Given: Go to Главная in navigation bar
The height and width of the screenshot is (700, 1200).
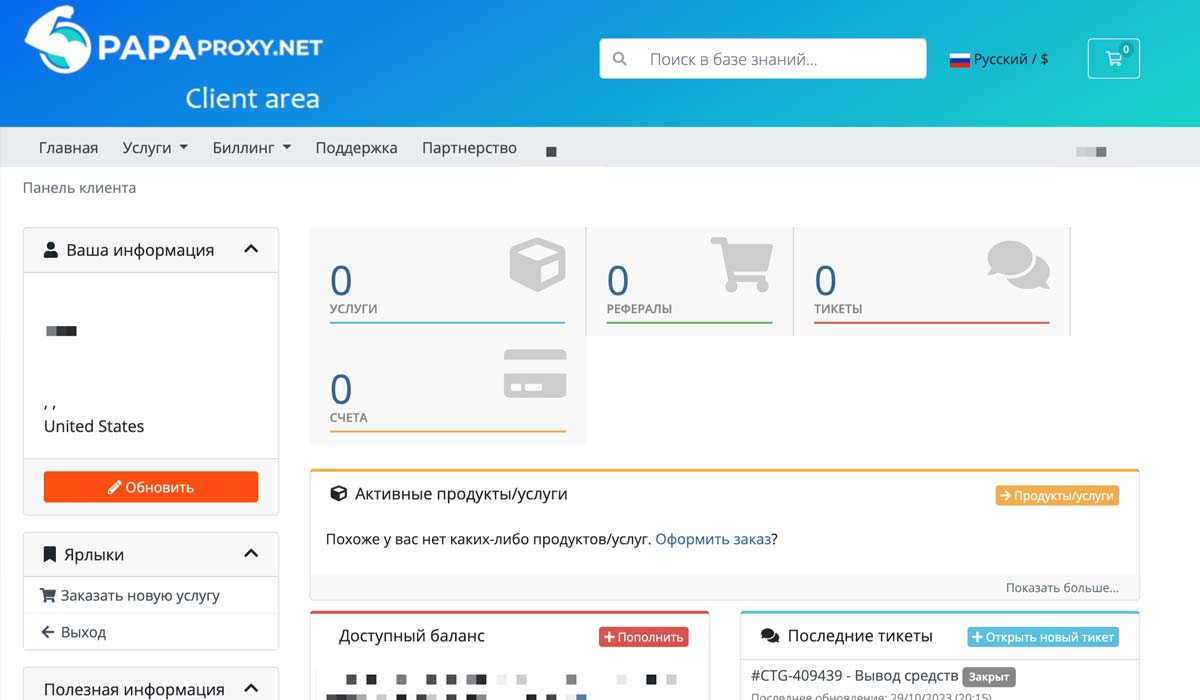Looking at the screenshot, I should pos(68,148).
